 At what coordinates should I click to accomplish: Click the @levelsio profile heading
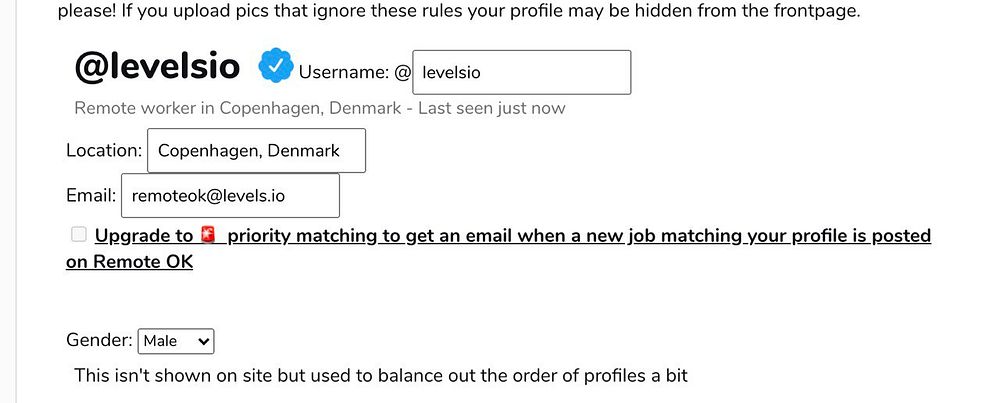(x=157, y=67)
